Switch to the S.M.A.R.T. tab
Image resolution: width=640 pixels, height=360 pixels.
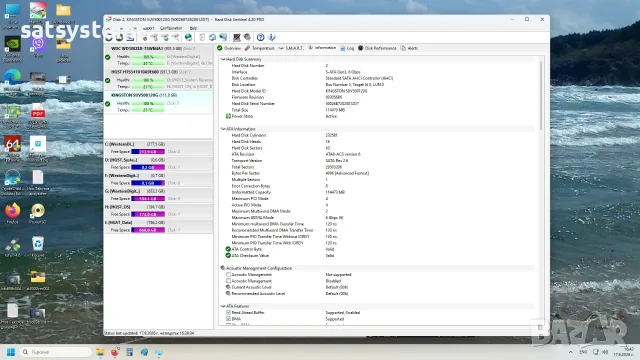tap(291, 48)
